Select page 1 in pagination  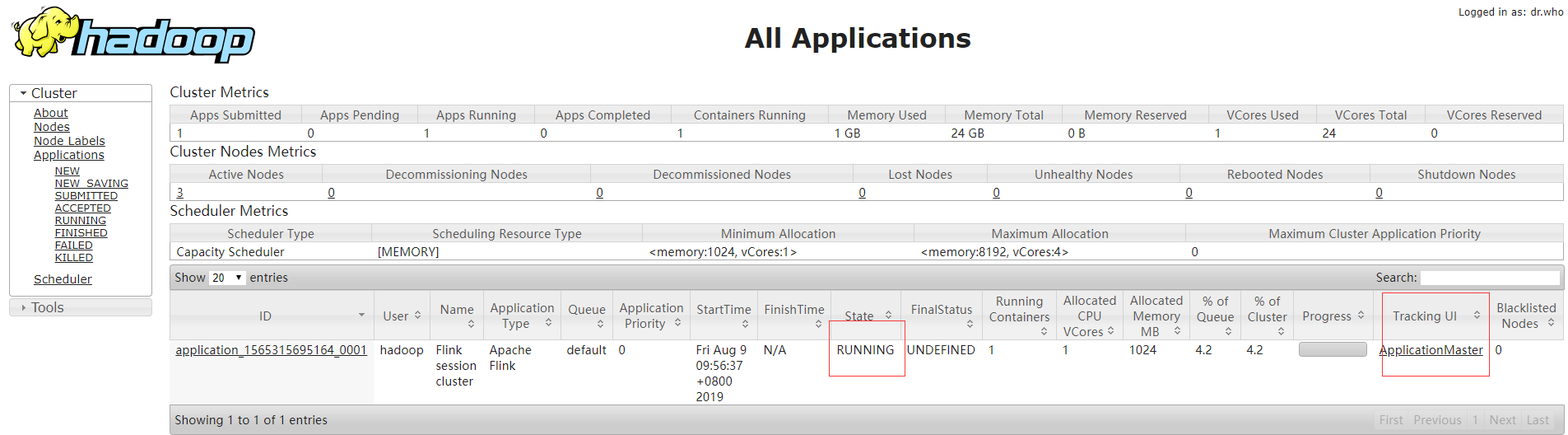(x=1475, y=420)
